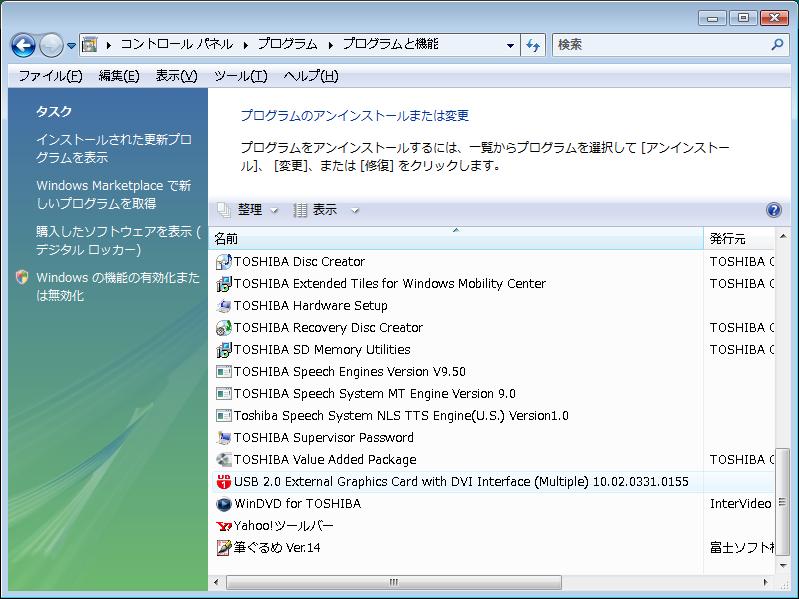Viewport: 799px width, 599px height.
Task: Click the Speech System MT Engine icon
Action: pos(224,394)
